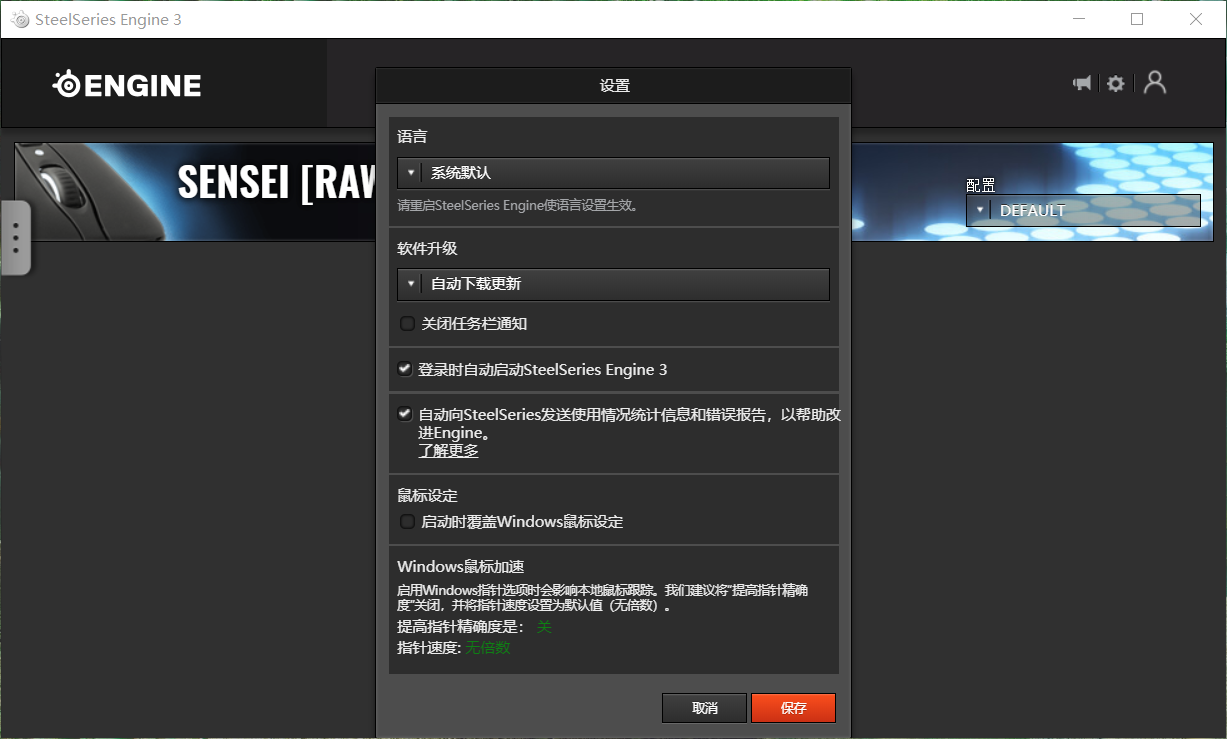The height and width of the screenshot is (739, 1227).
Task: Open the 系统默认 language dropdown
Action: [613, 173]
